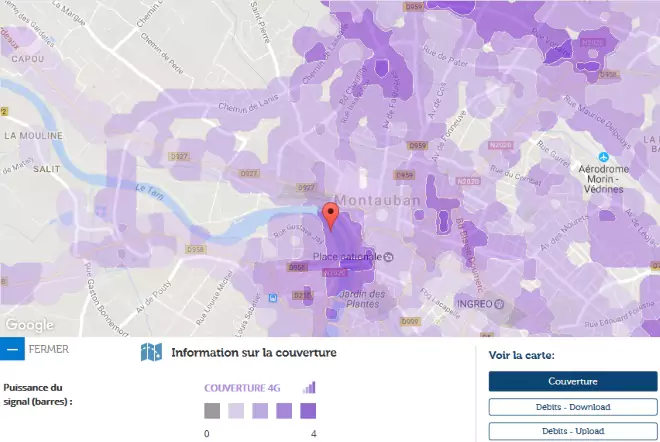Click the blue minus collapse icon

(x=12, y=349)
